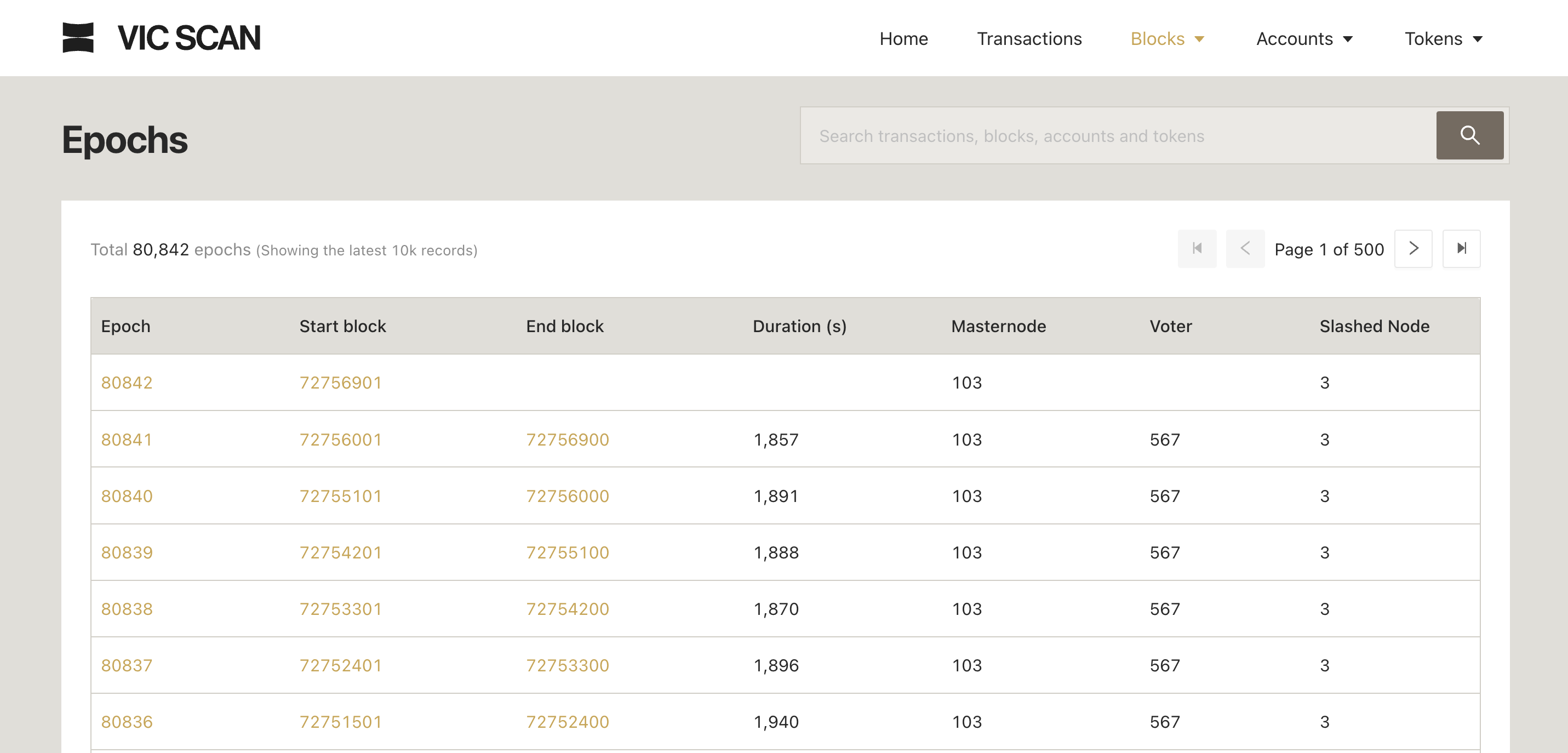Open the Home menu item

point(903,39)
